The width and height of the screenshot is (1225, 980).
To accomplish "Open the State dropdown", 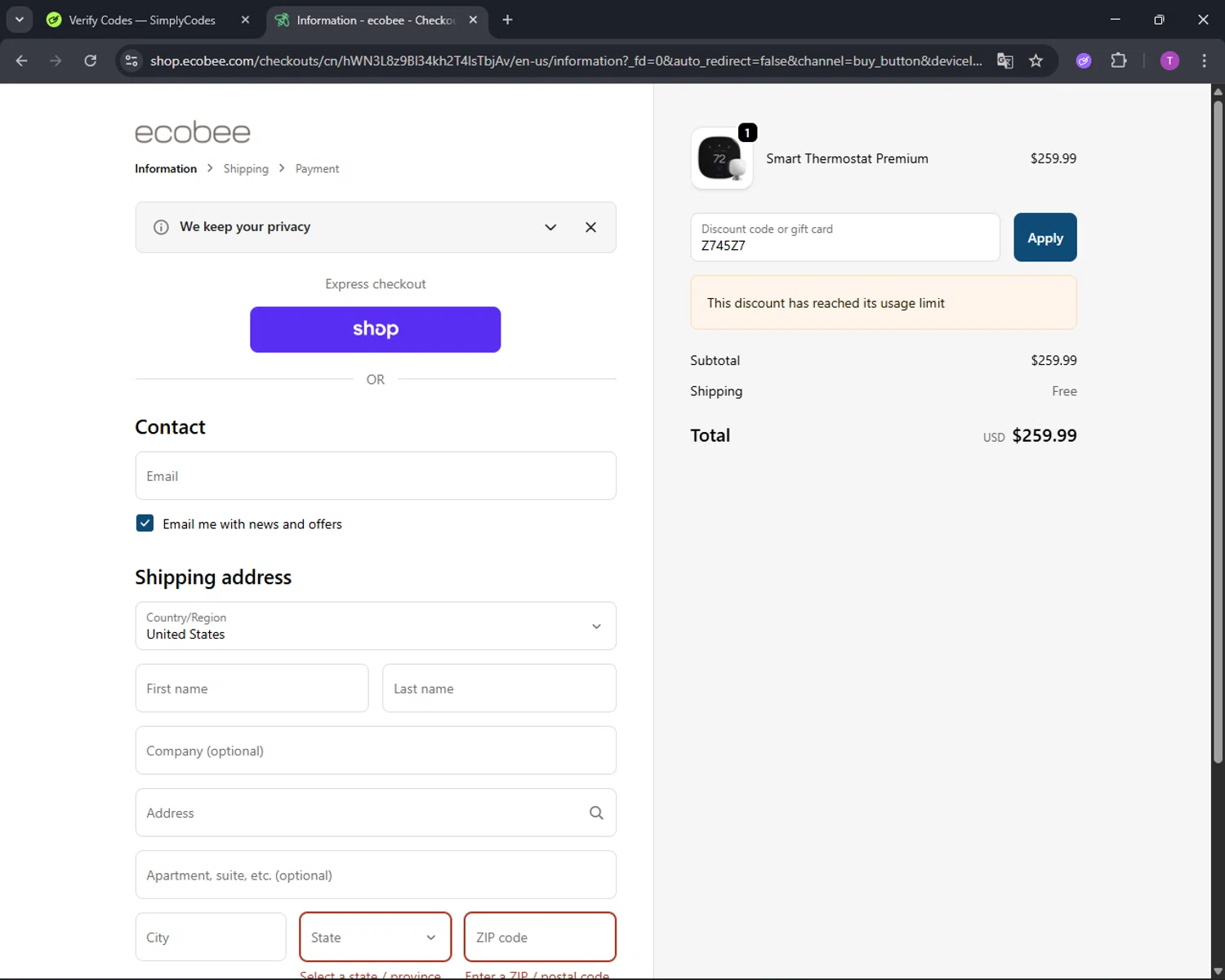I will pyautogui.click(x=376, y=937).
